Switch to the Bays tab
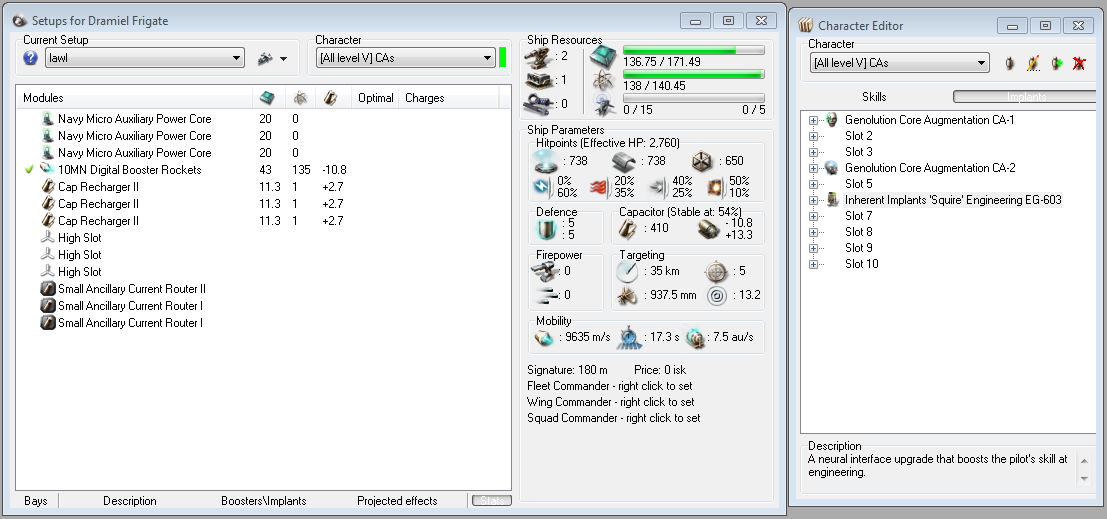This screenshot has width=1107, height=519. click(x=35, y=501)
